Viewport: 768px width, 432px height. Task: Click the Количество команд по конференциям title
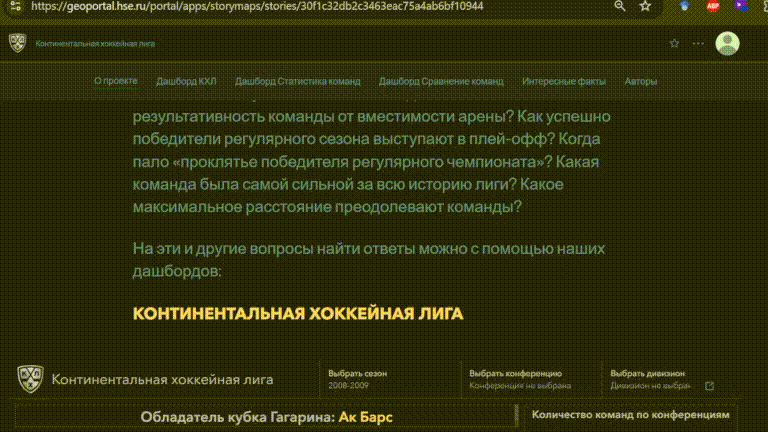coord(630,415)
